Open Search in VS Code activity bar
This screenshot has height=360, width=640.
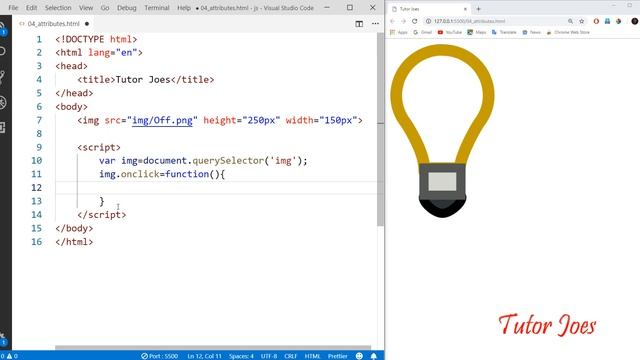(x=2, y=51)
